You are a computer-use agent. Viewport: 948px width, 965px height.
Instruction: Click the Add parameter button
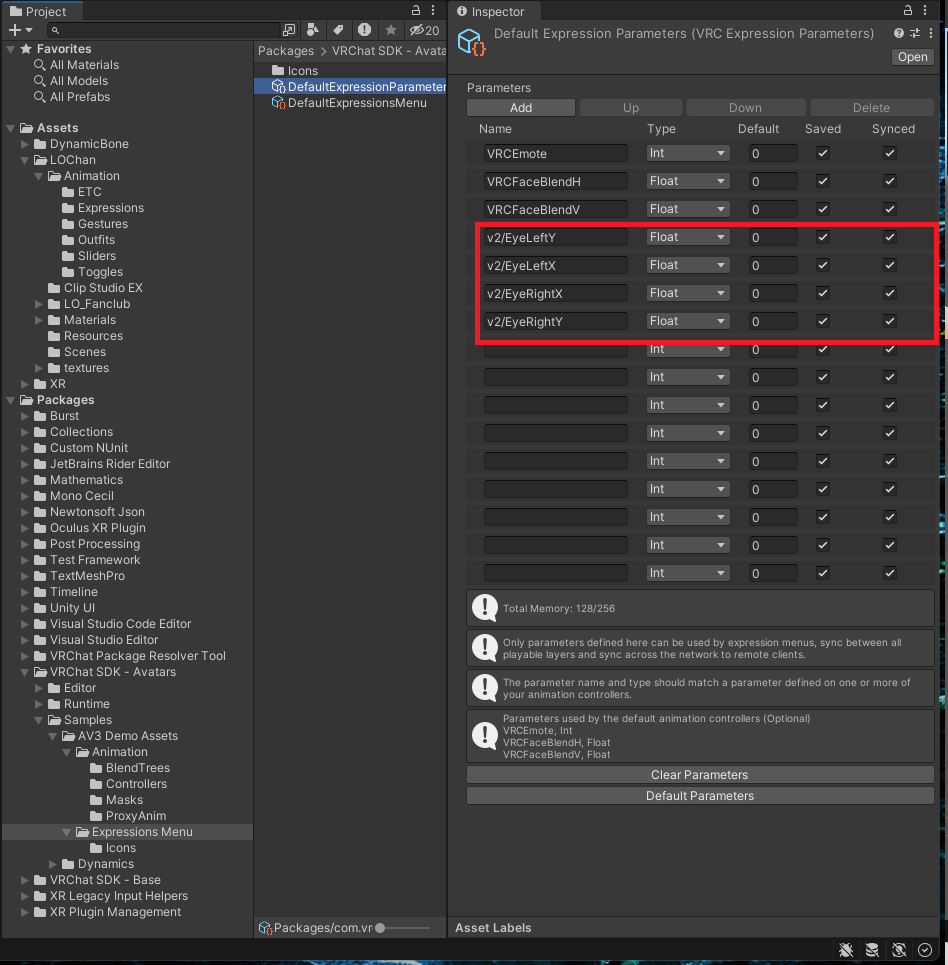(x=521, y=108)
